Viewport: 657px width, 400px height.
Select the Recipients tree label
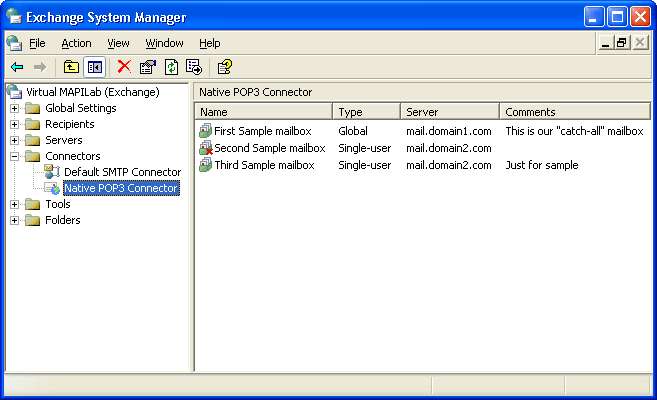(x=70, y=124)
